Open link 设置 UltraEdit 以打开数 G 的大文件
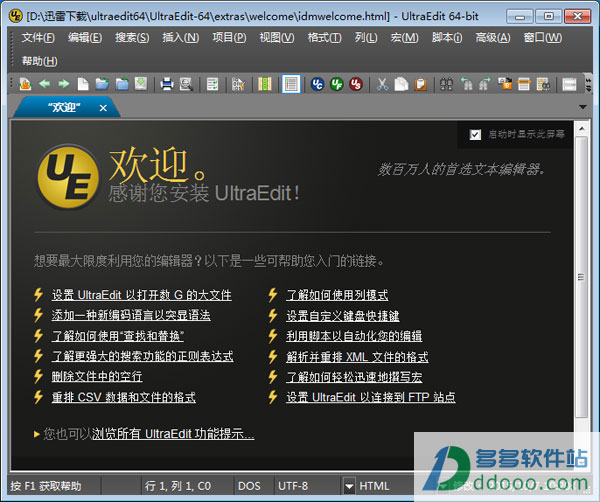The image size is (600, 502). [142, 295]
